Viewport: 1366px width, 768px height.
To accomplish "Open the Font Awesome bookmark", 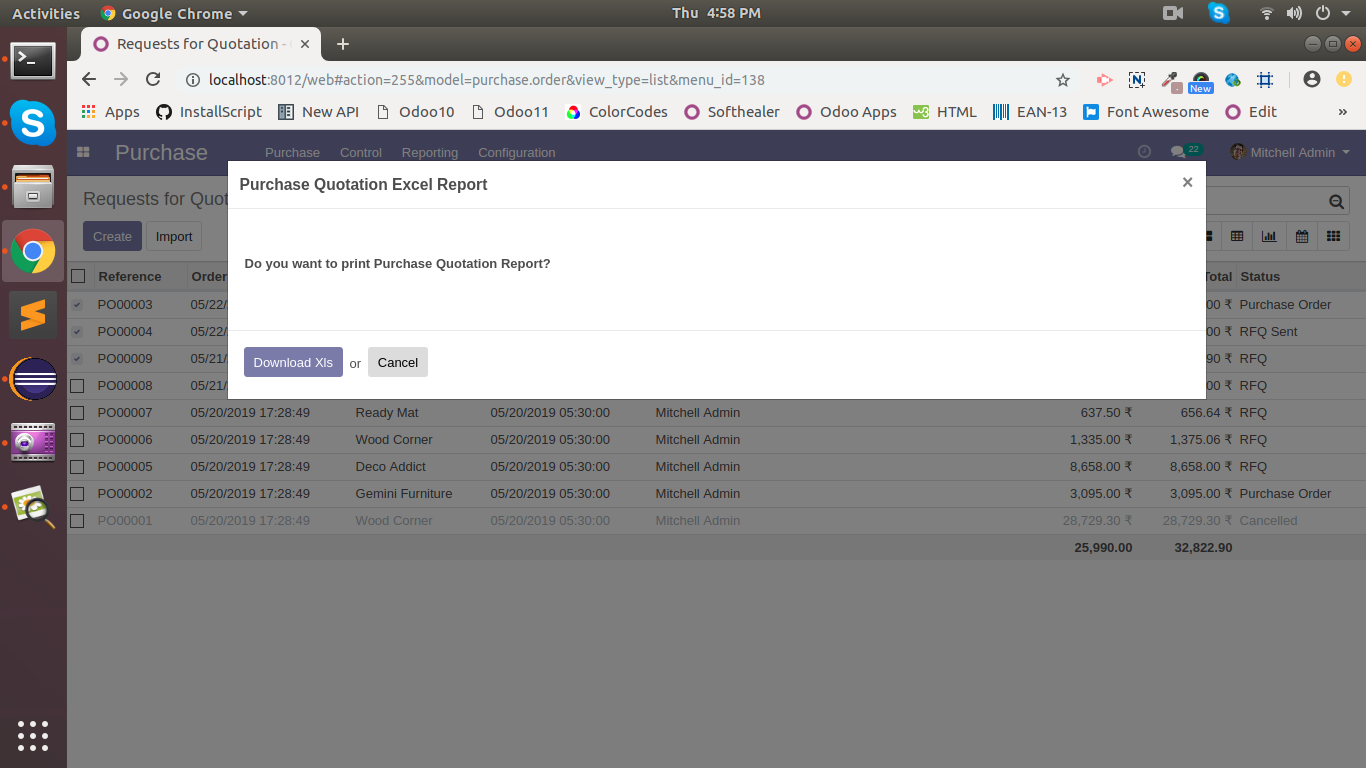I will [1146, 112].
